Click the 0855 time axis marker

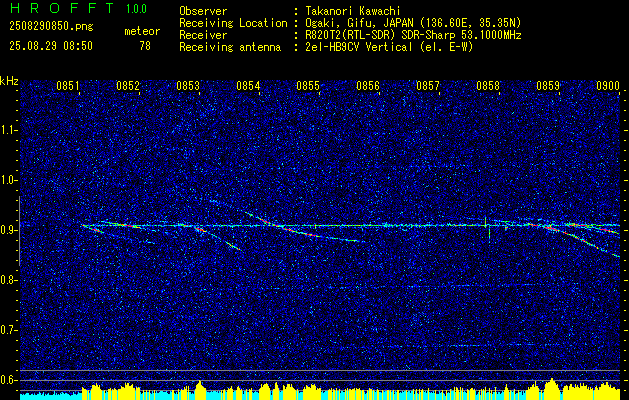(308, 85)
